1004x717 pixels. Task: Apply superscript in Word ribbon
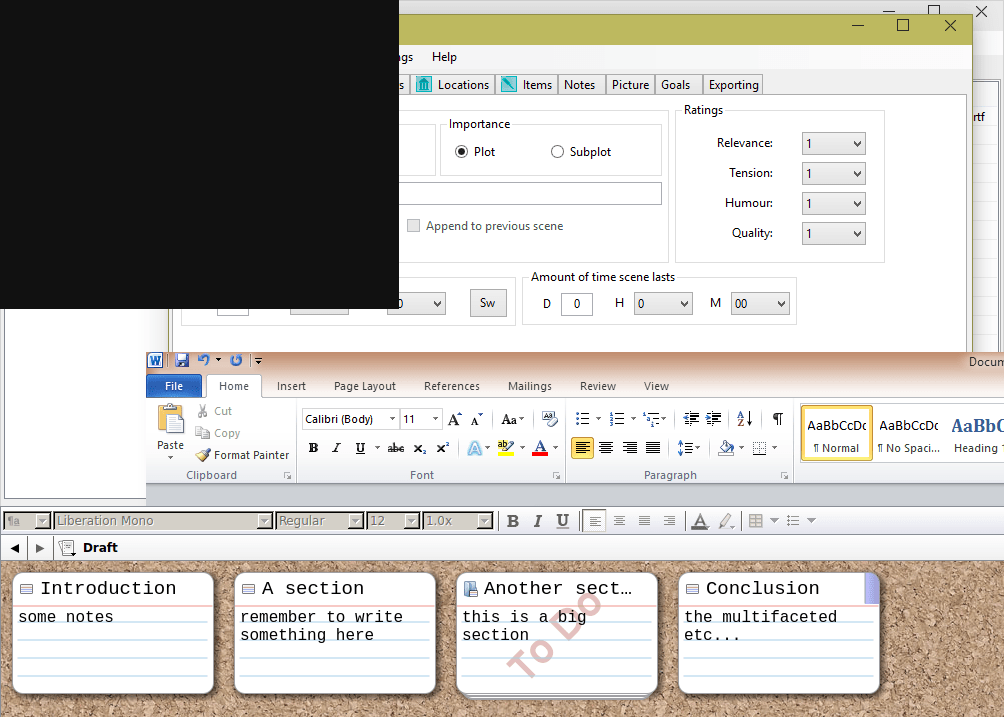click(x=442, y=448)
